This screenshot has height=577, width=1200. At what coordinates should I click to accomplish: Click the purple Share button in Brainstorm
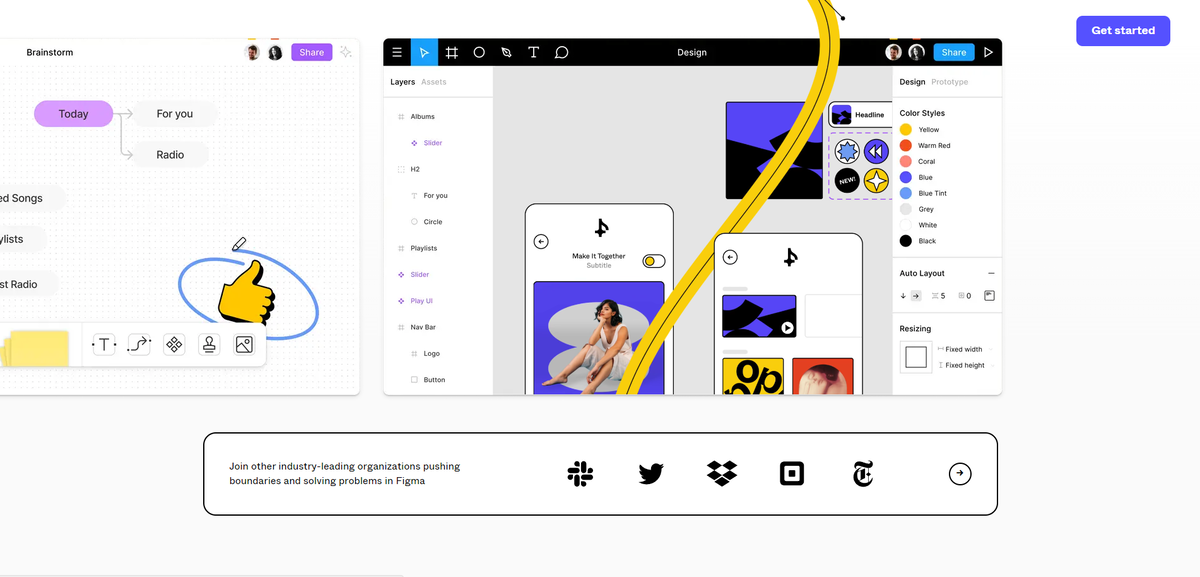(x=312, y=52)
